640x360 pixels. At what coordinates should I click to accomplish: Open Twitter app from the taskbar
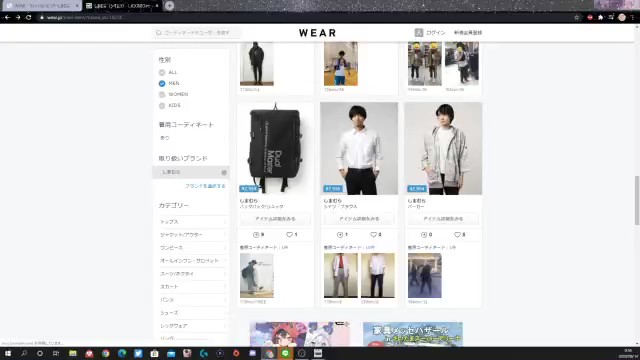(138, 353)
